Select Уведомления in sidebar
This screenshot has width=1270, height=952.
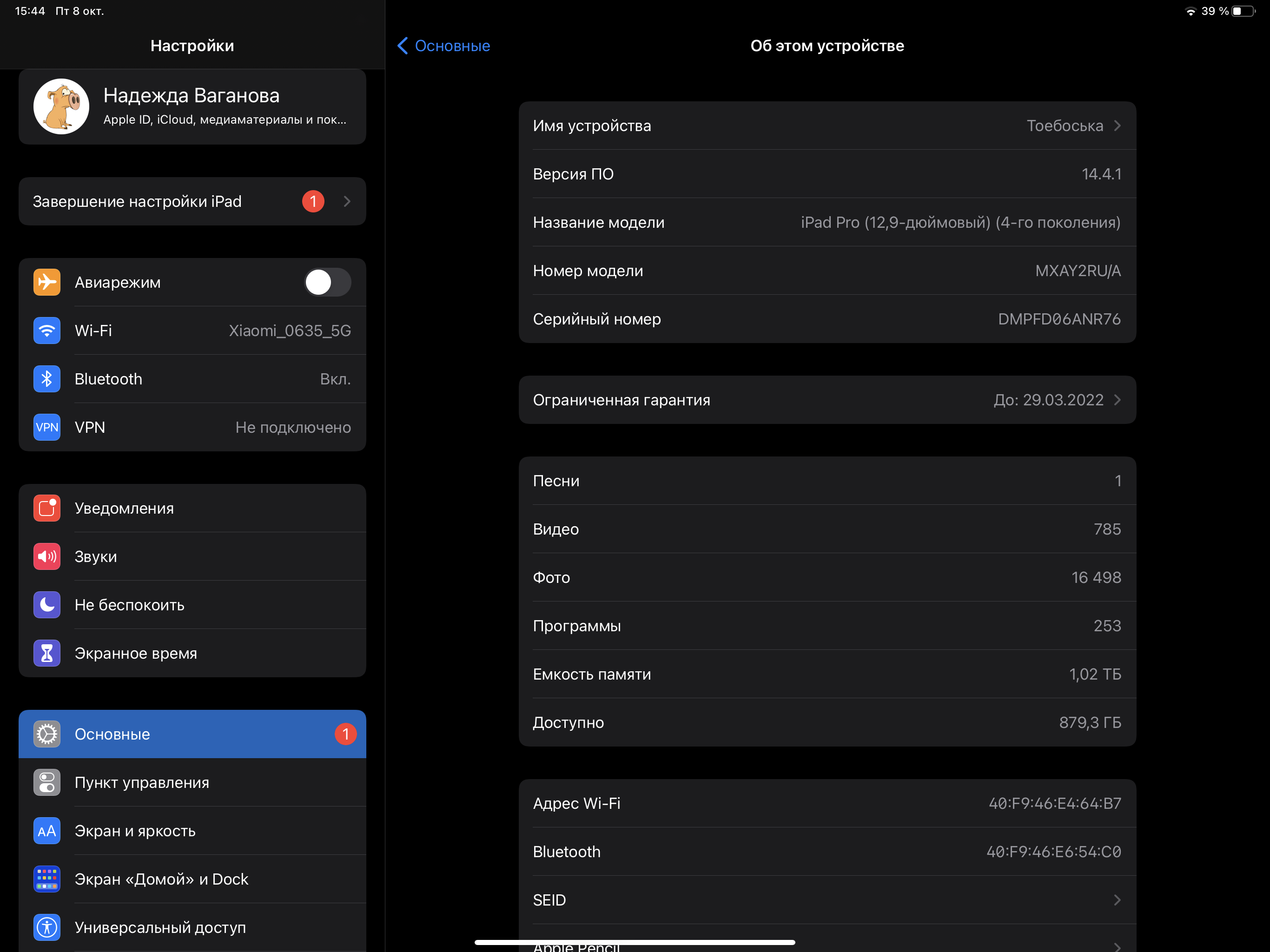point(192,508)
